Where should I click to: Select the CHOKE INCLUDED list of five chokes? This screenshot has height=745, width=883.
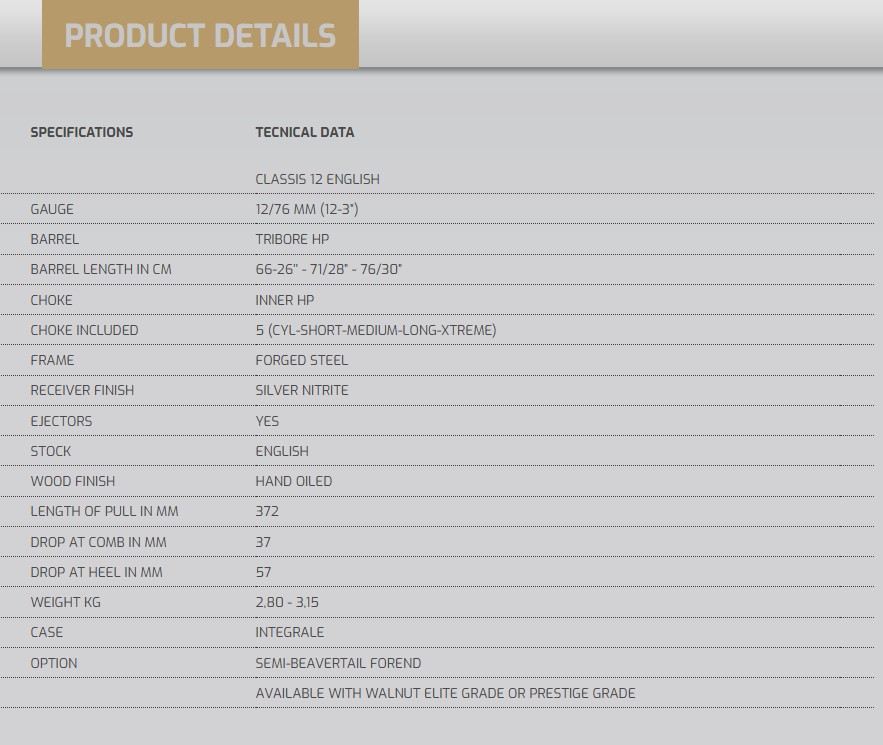tap(376, 330)
